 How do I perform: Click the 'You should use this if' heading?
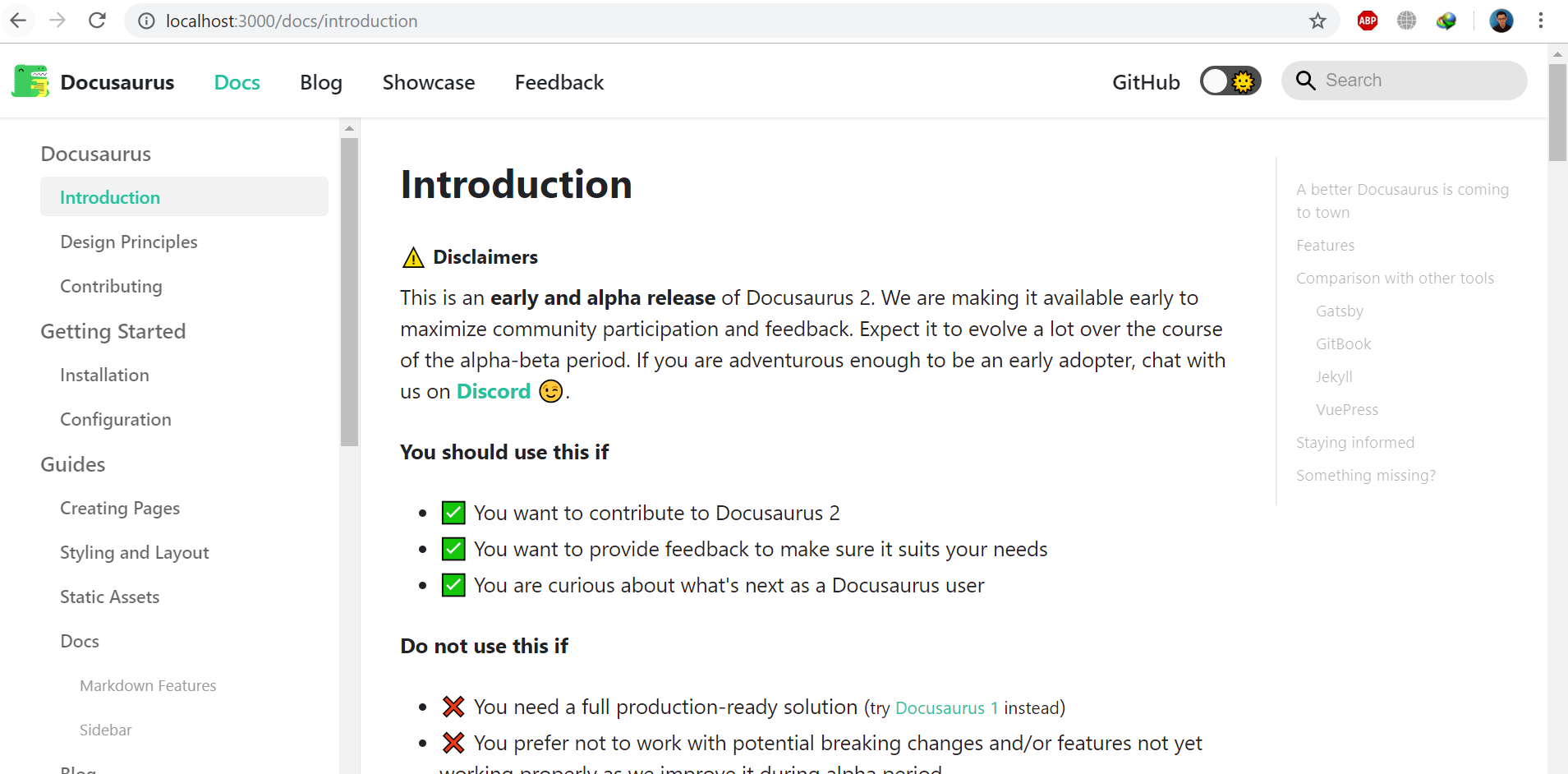504,452
